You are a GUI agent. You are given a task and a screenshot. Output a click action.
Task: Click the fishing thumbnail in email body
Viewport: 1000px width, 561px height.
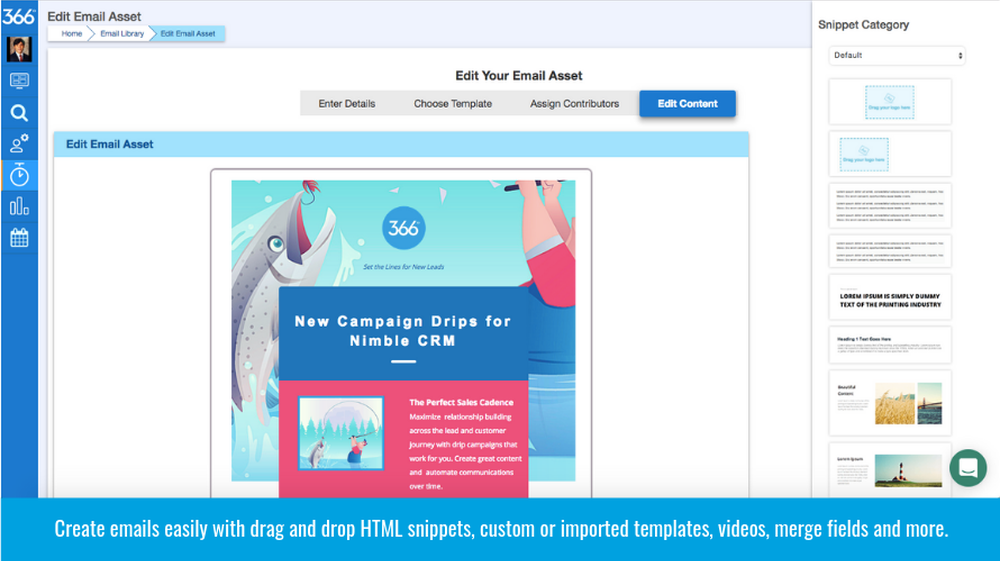click(x=341, y=433)
